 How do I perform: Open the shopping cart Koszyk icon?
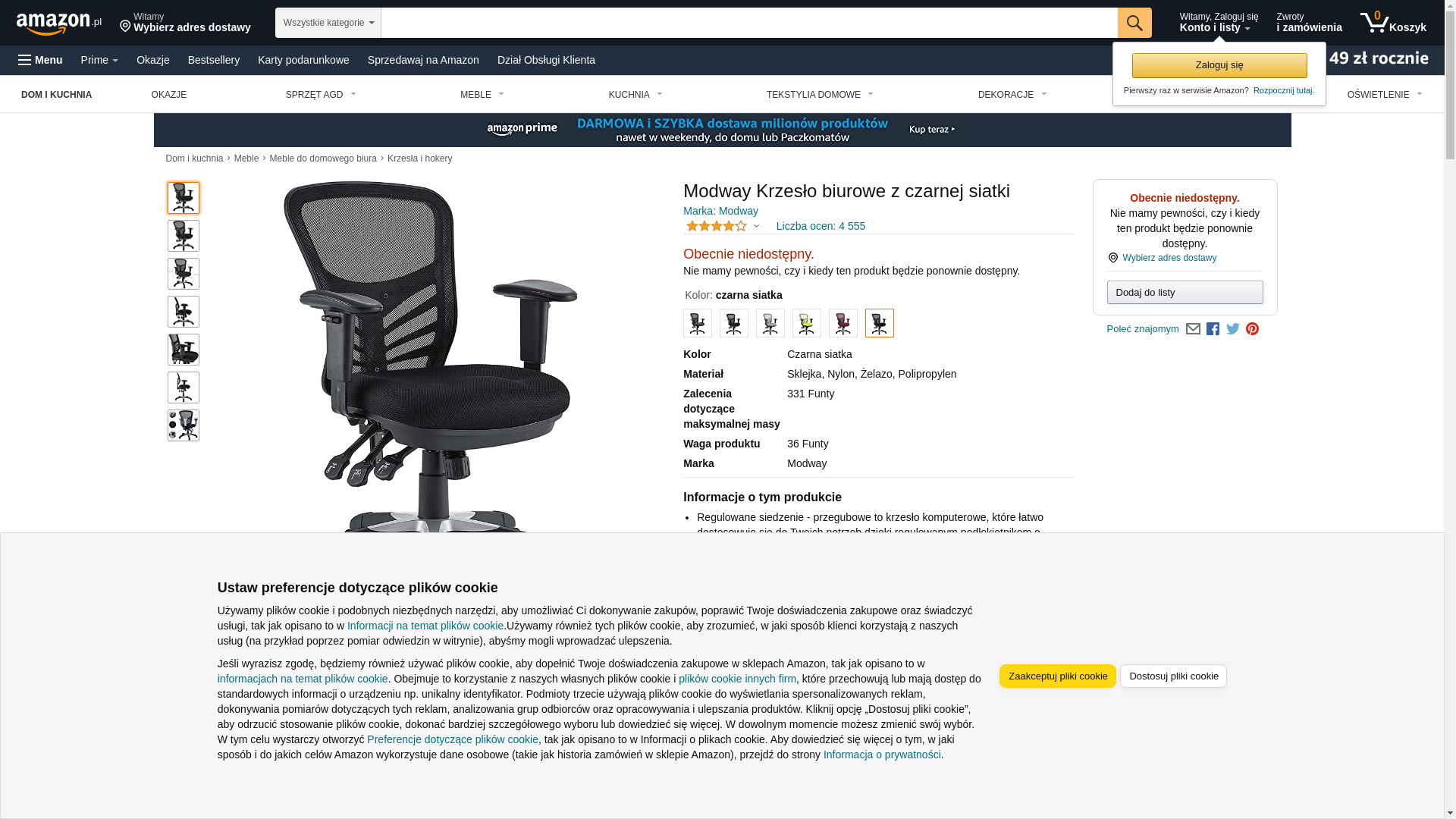click(x=1392, y=23)
